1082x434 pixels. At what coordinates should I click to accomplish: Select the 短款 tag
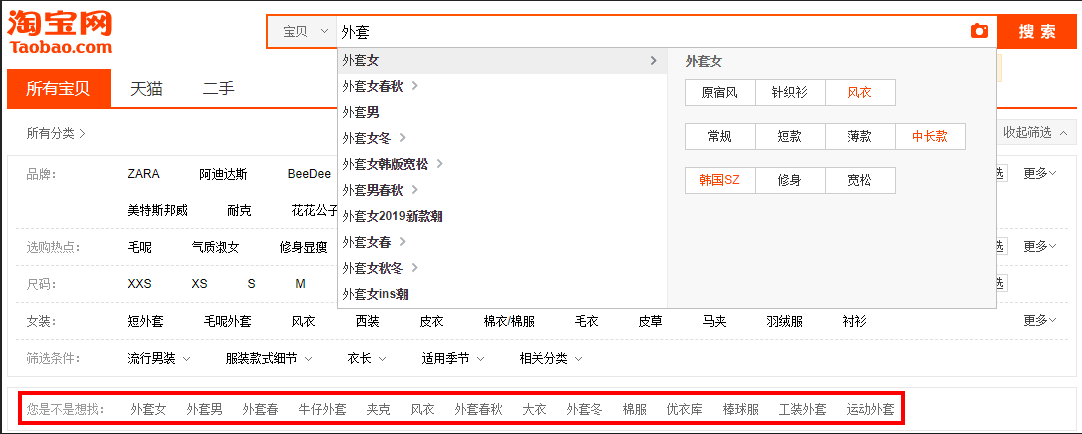tap(790, 137)
